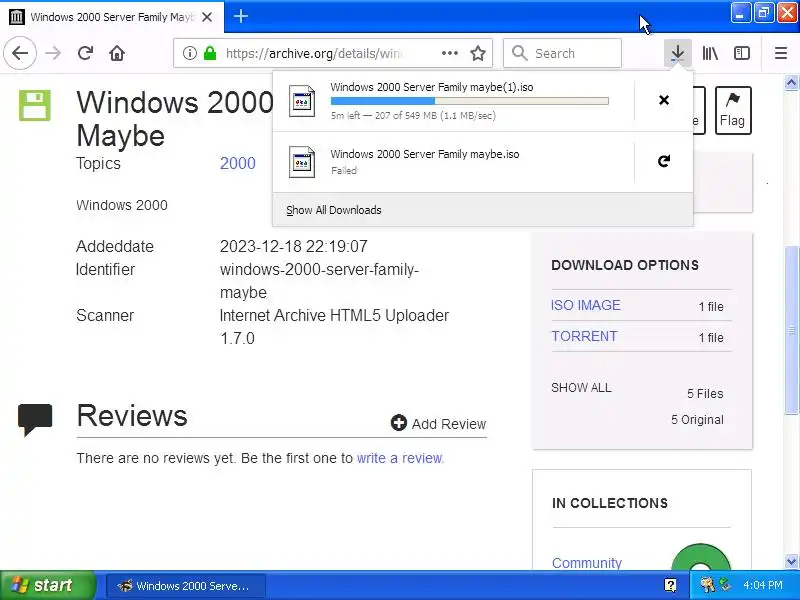Click the 5 Files count text

click(705, 393)
